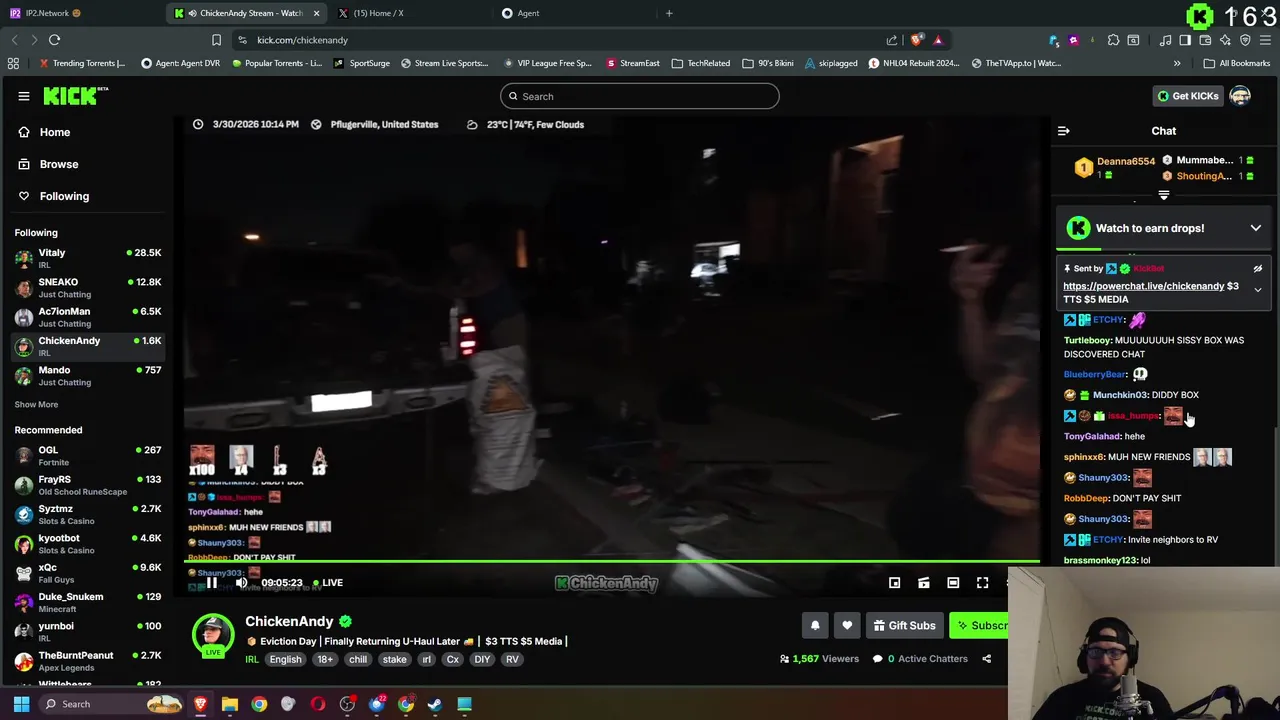Show hidden bookmarks overflow chevron
This screenshot has width=1280, height=720.
[x=1177, y=63]
